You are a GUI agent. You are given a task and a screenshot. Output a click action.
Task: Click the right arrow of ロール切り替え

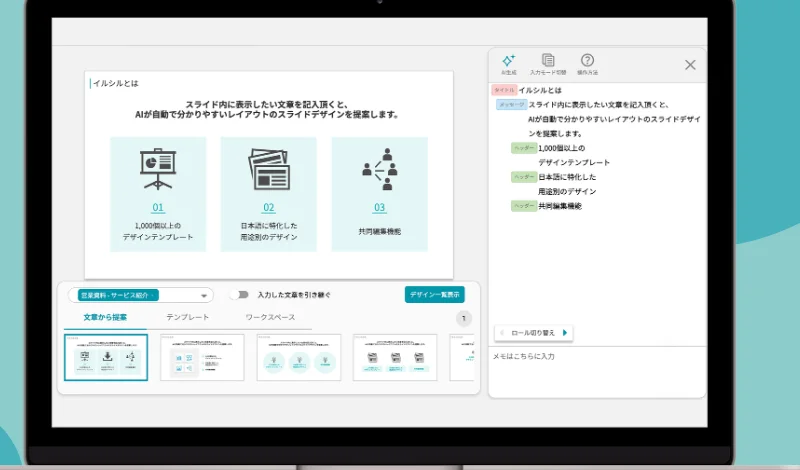(565, 333)
